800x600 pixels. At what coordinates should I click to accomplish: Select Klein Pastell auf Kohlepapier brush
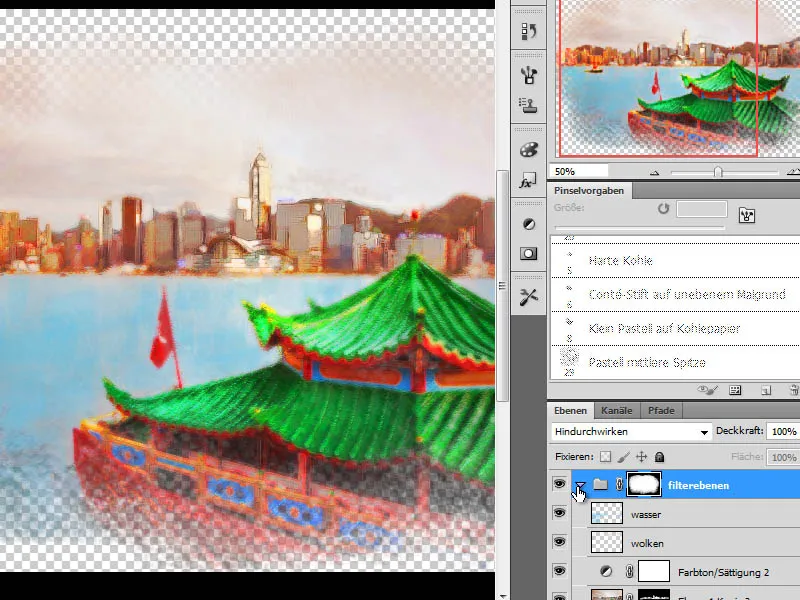pos(676,329)
